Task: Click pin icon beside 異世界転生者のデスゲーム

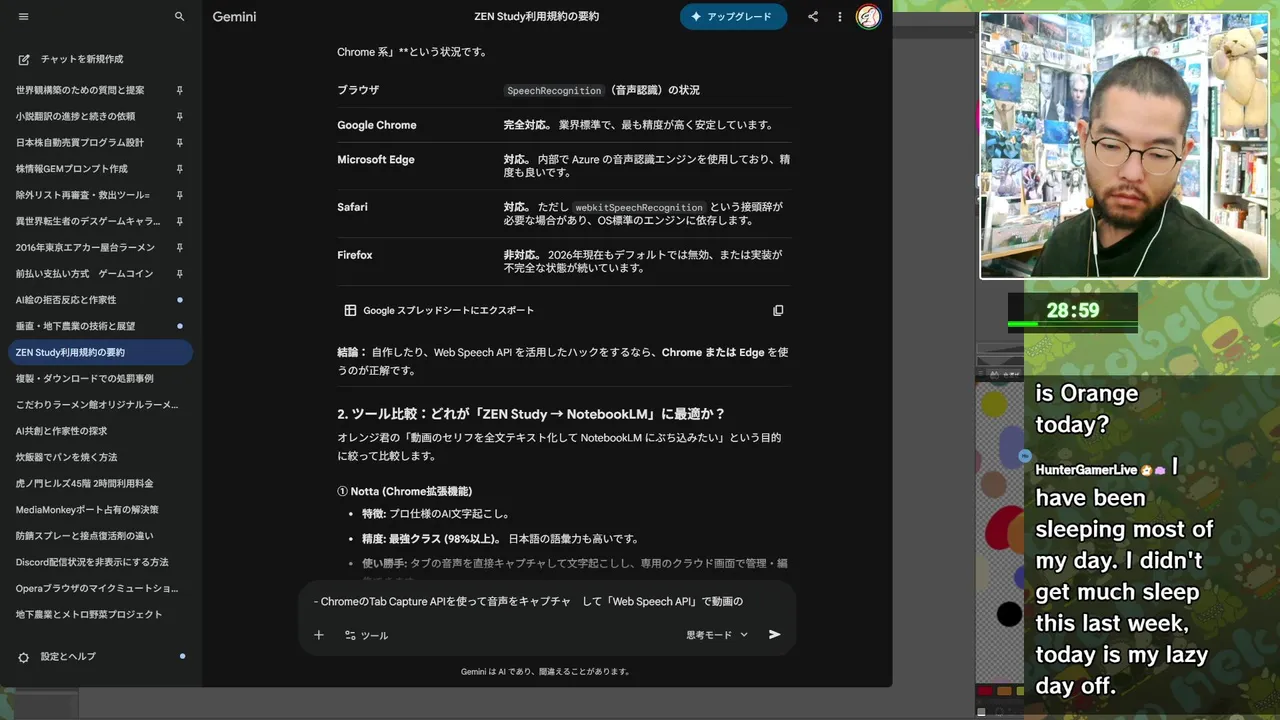Action: coord(180,221)
